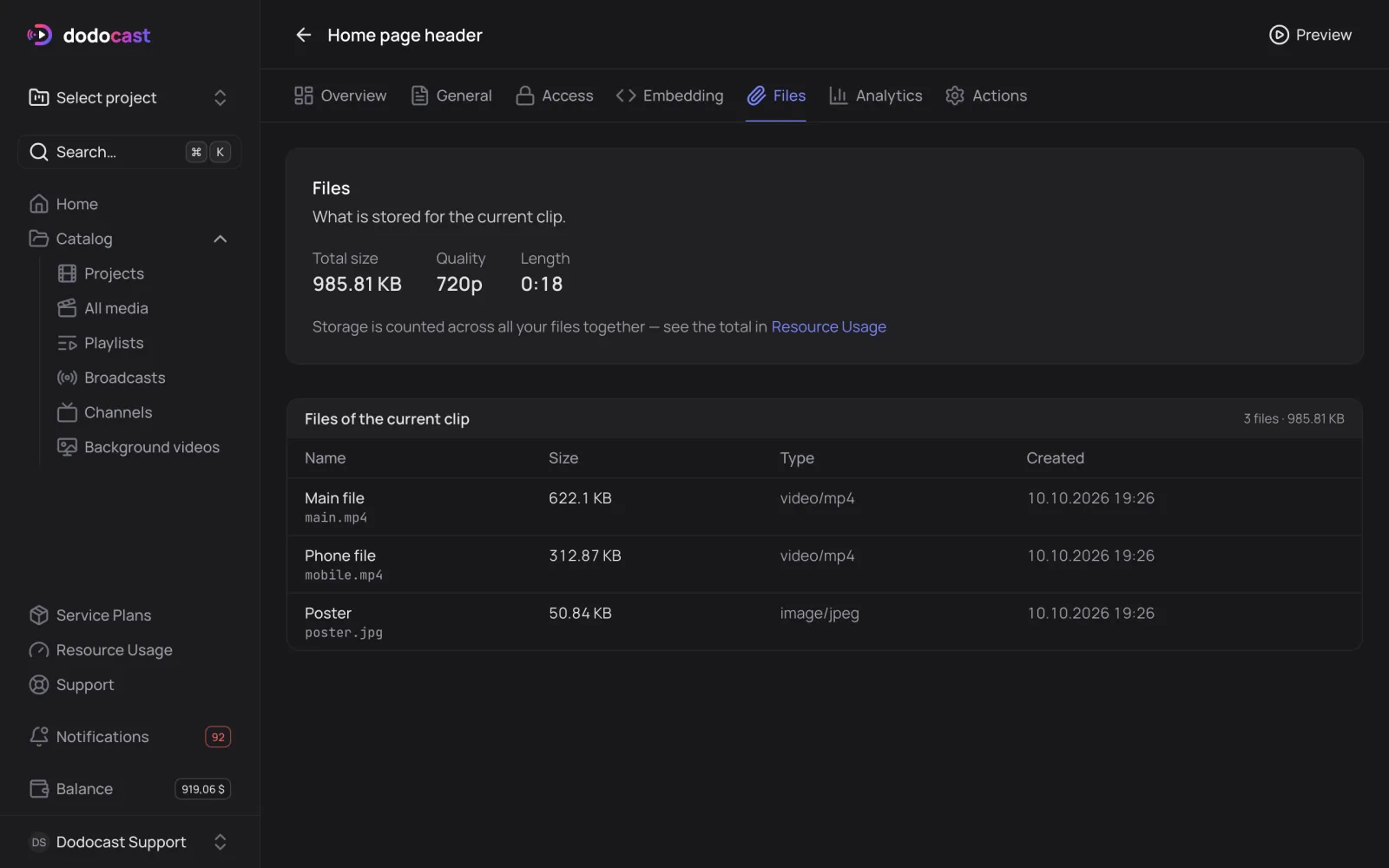Image resolution: width=1389 pixels, height=868 pixels.
Task: Follow the Resource Usage link in storage note
Action: coord(828,326)
